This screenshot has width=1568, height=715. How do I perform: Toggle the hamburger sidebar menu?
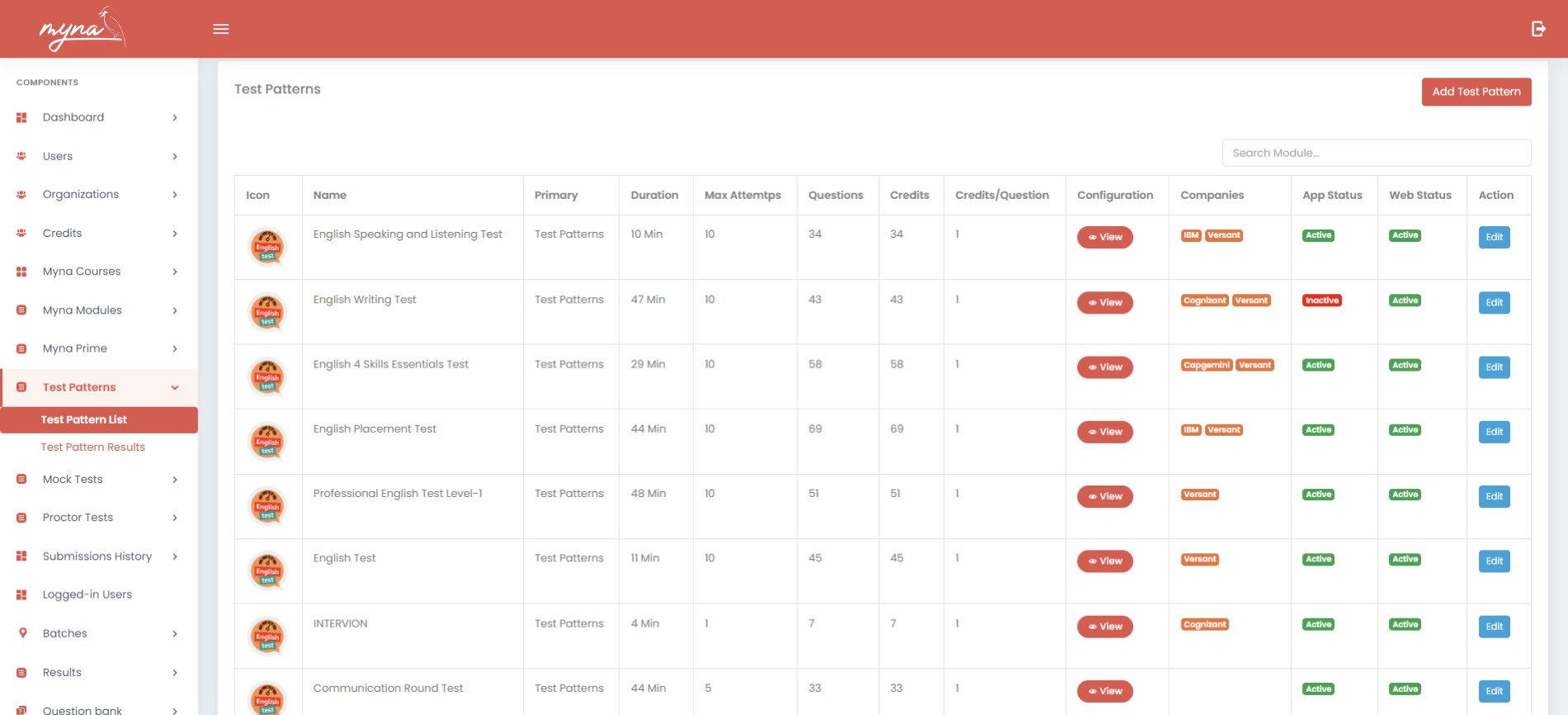[221, 29]
